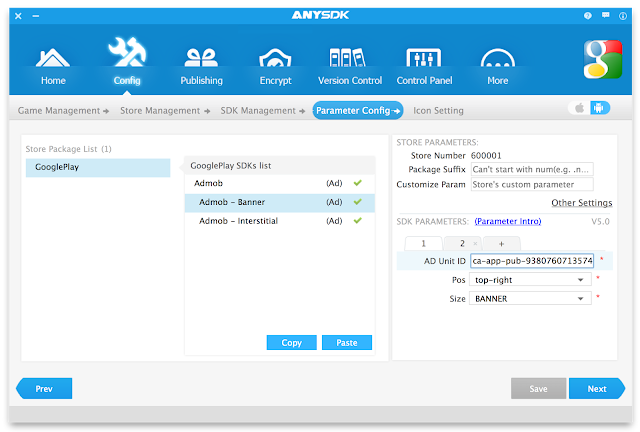The width and height of the screenshot is (640, 432).
Task: Close parameter tab 2 with the x
Action: click(x=475, y=244)
